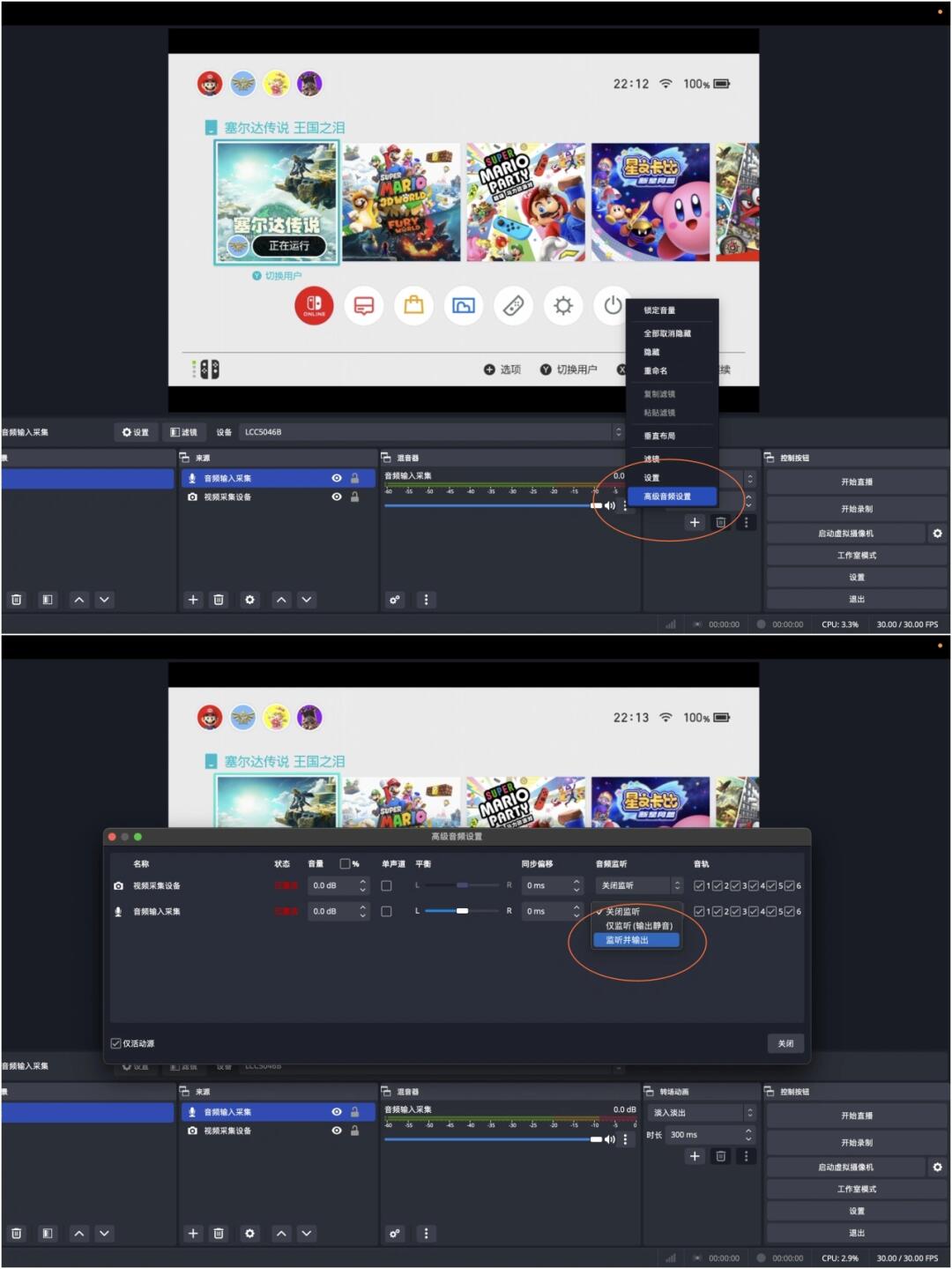Image resolution: width=952 pixels, height=1269 pixels.
Task: Open mixer panel dots menu, upper screenshot
Action: coord(427,600)
